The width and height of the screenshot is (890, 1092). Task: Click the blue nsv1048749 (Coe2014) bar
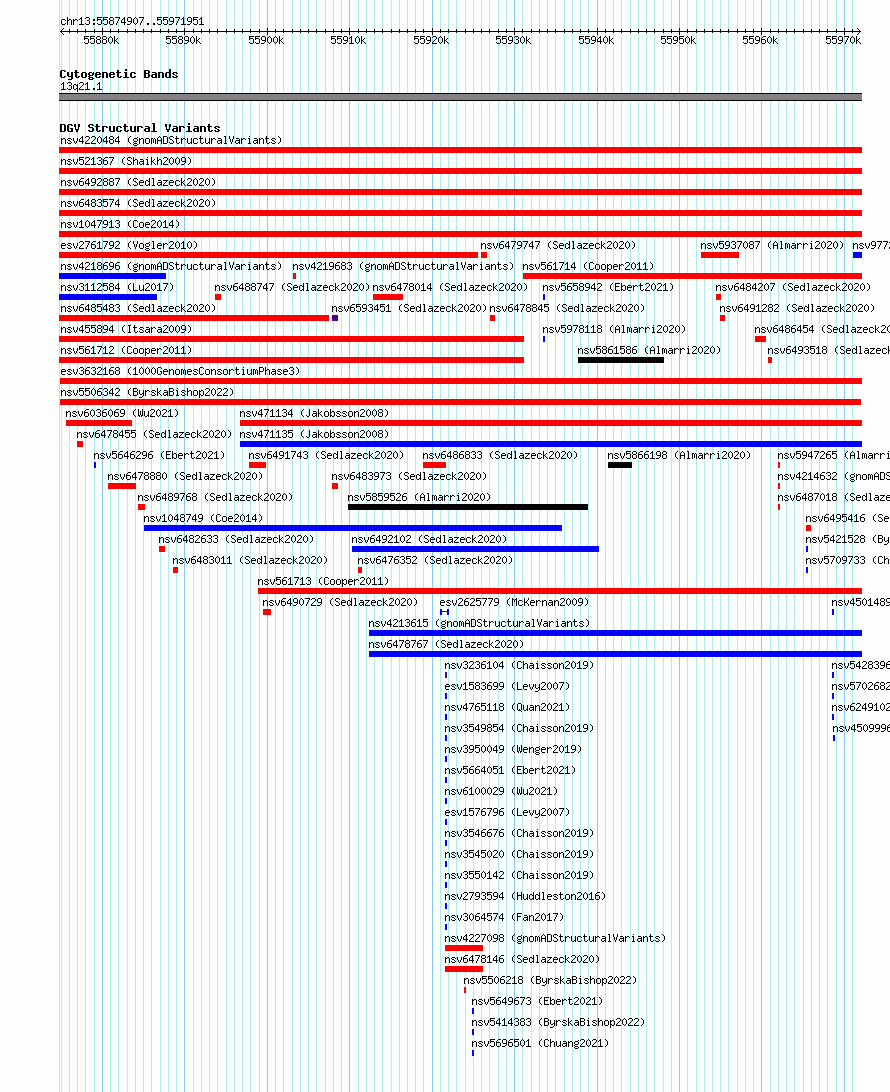click(x=352, y=528)
